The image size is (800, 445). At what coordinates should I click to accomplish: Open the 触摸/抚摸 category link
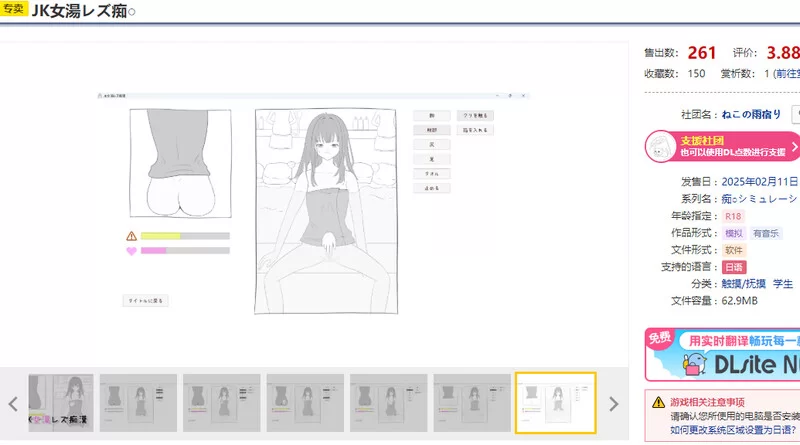coord(744,284)
